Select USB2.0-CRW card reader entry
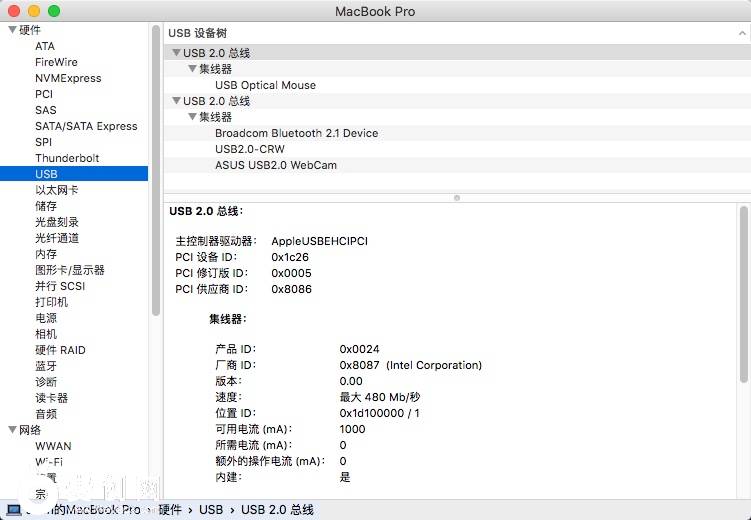This screenshot has height=520, width=751. point(249,149)
